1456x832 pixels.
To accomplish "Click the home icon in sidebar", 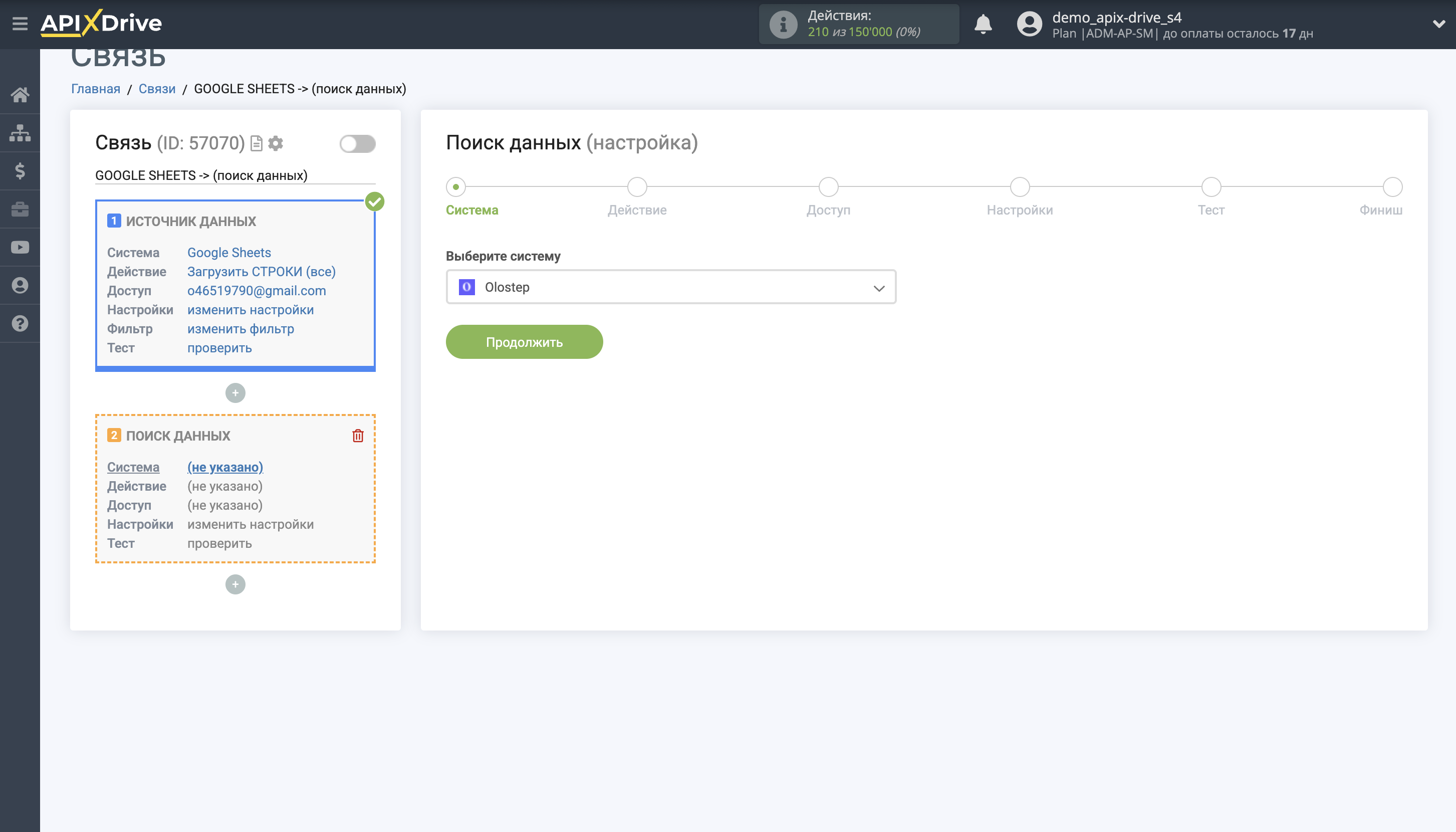I will click(20, 95).
